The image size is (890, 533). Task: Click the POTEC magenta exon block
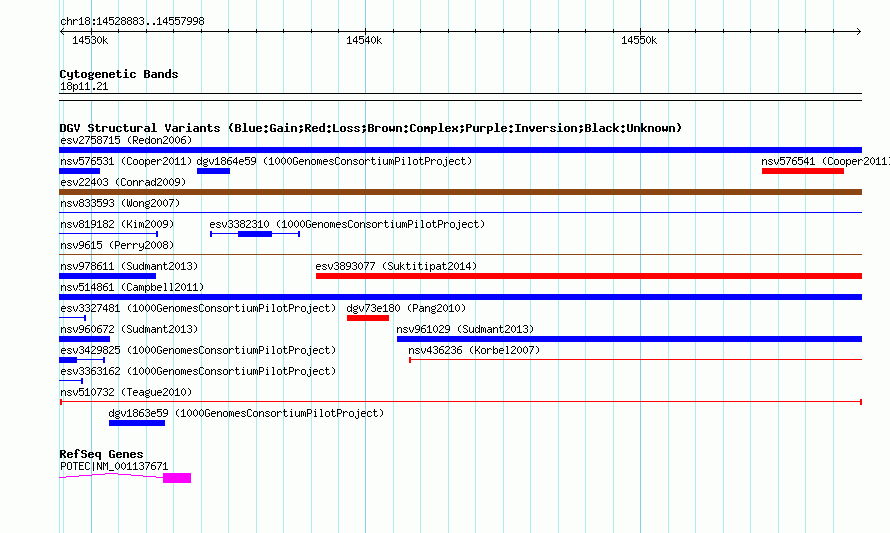(177, 478)
